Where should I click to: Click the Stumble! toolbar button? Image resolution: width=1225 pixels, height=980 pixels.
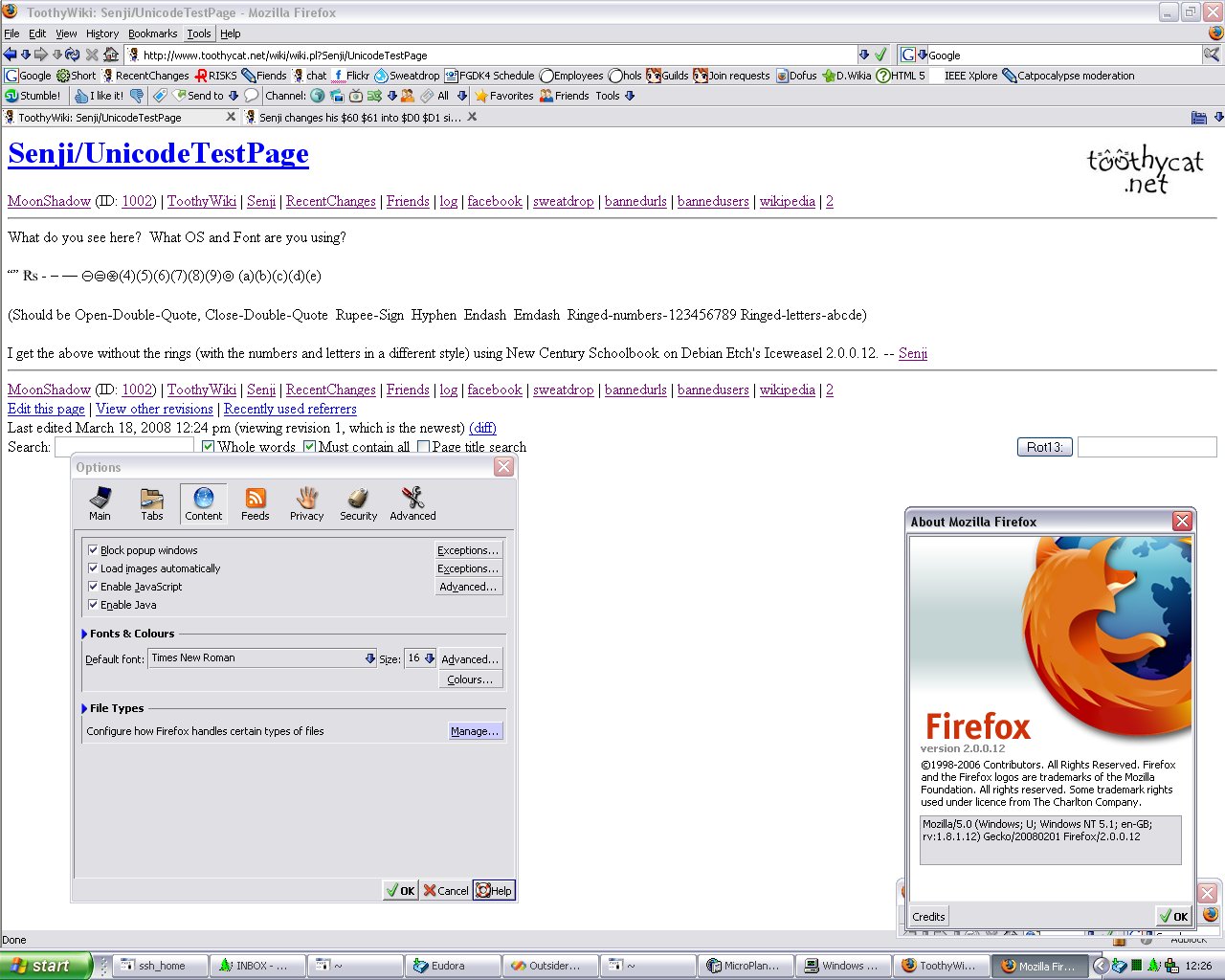coord(33,96)
